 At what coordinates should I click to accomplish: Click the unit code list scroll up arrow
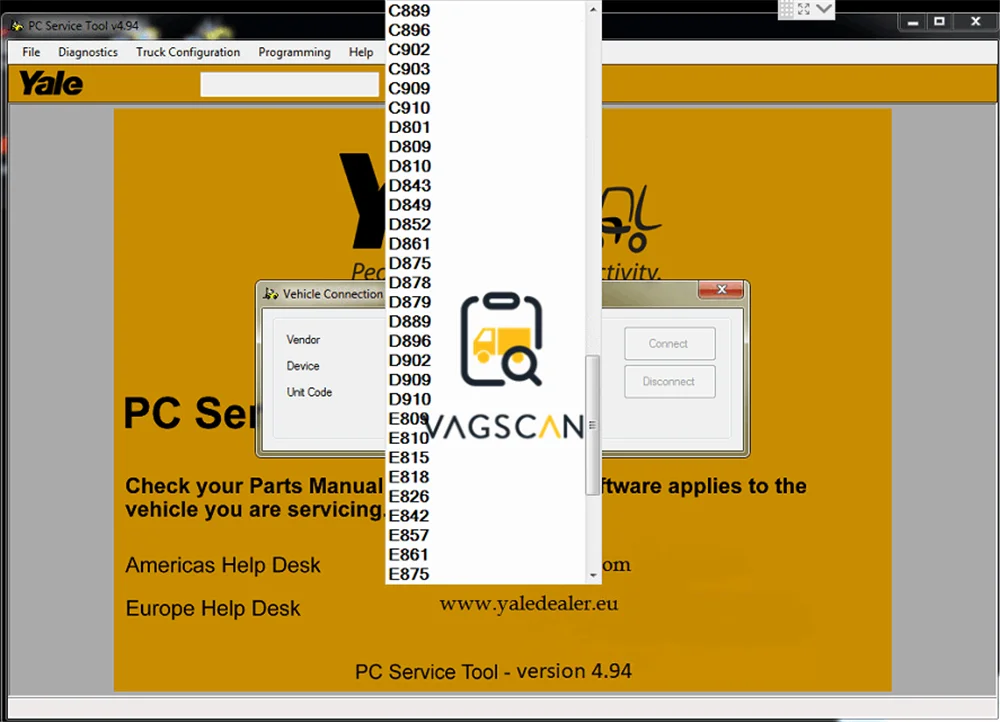pyautogui.click(x=593, y=10)
